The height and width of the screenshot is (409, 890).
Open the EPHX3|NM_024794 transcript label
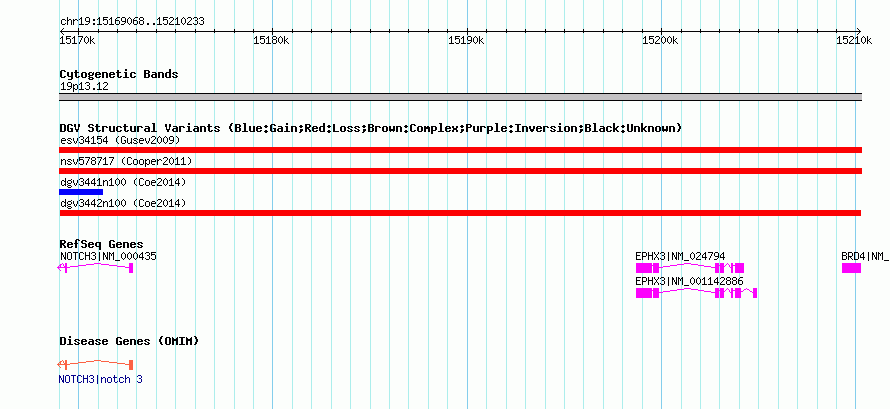[680, 256]
